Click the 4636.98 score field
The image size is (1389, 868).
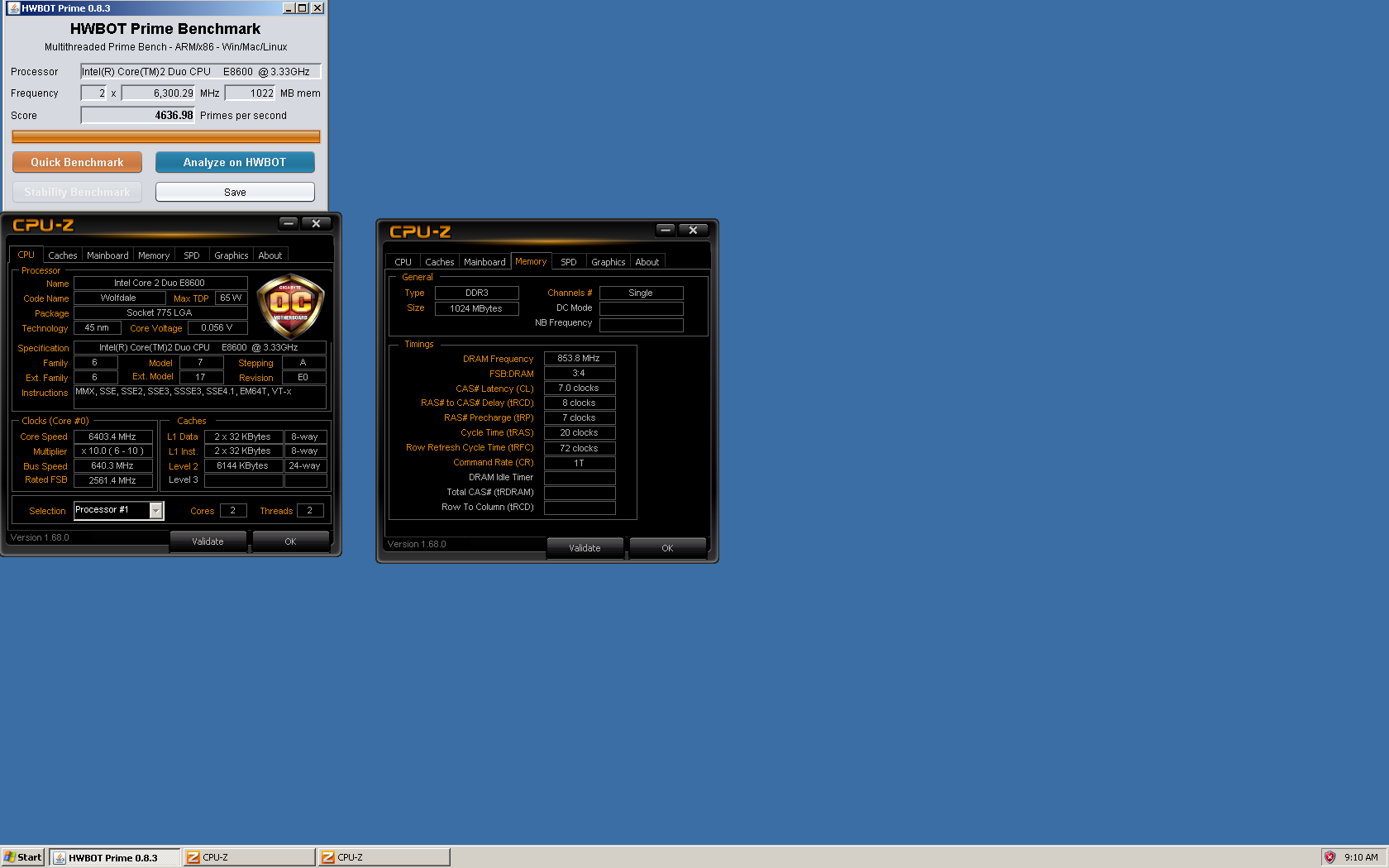pyautogui.click(x=138, y=116)
